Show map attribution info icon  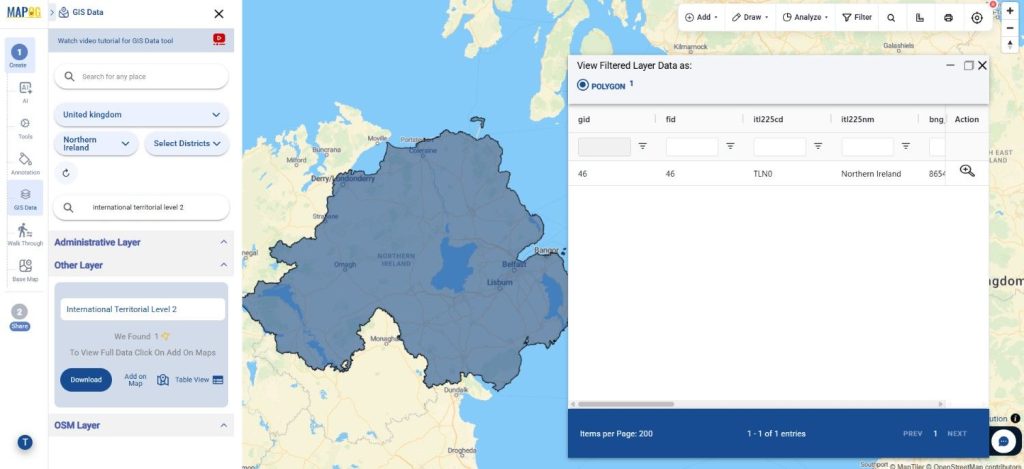pos(1016,419)
